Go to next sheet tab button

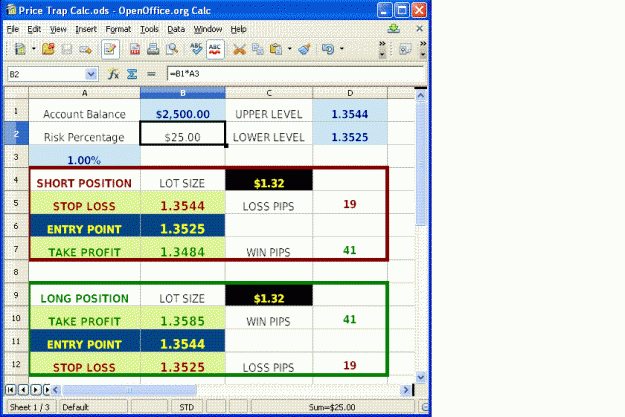point(36,389)
